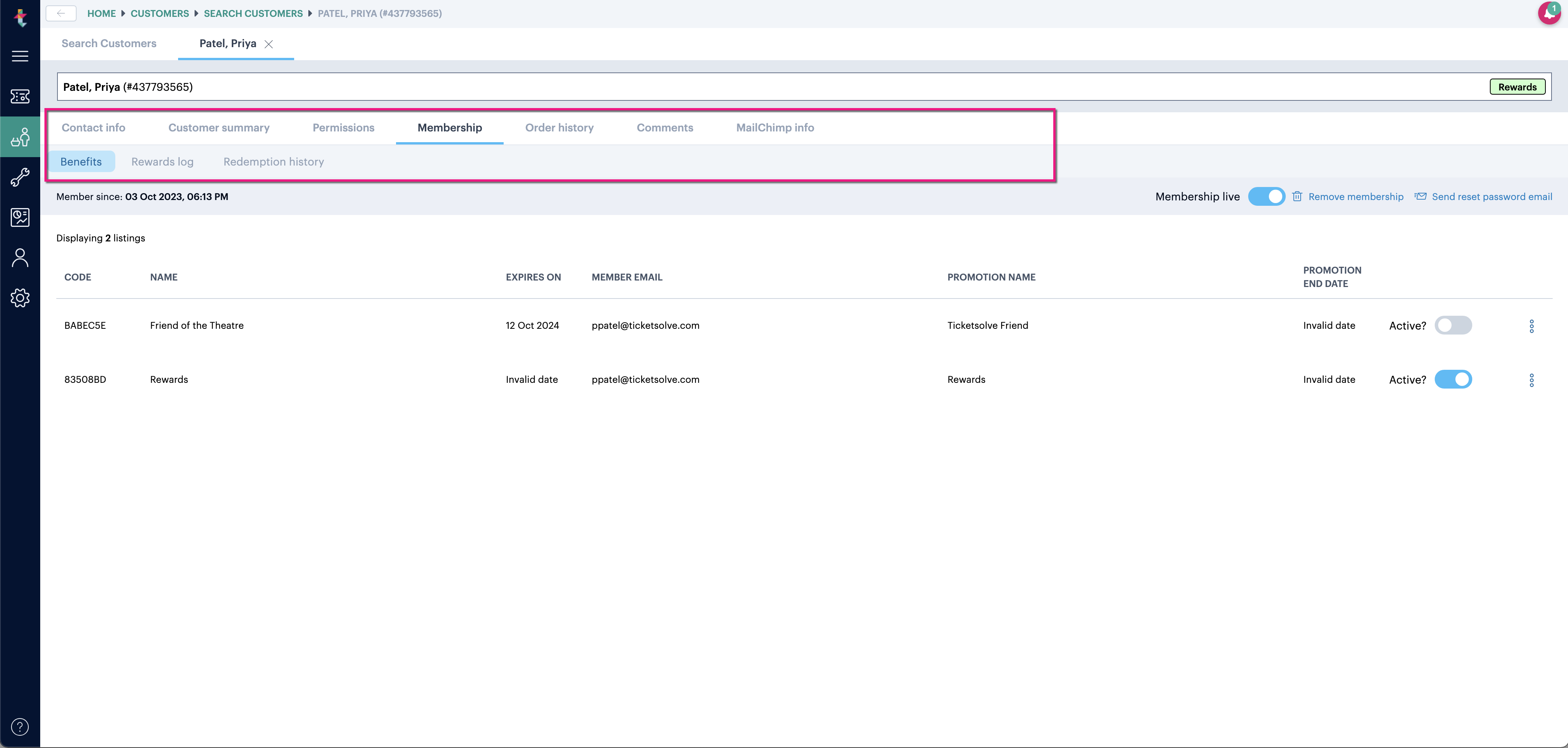1568x748 pixels.
Task: Click code BABEC5E in the table
Action: click(x=85, y=325)
